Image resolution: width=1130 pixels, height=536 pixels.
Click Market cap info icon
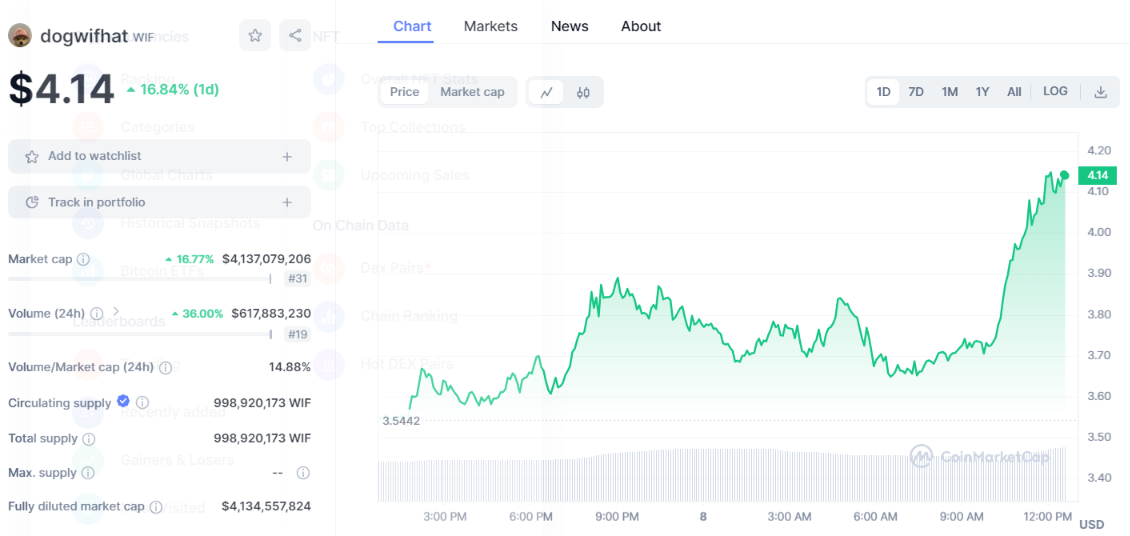click(x=83, y=259)
